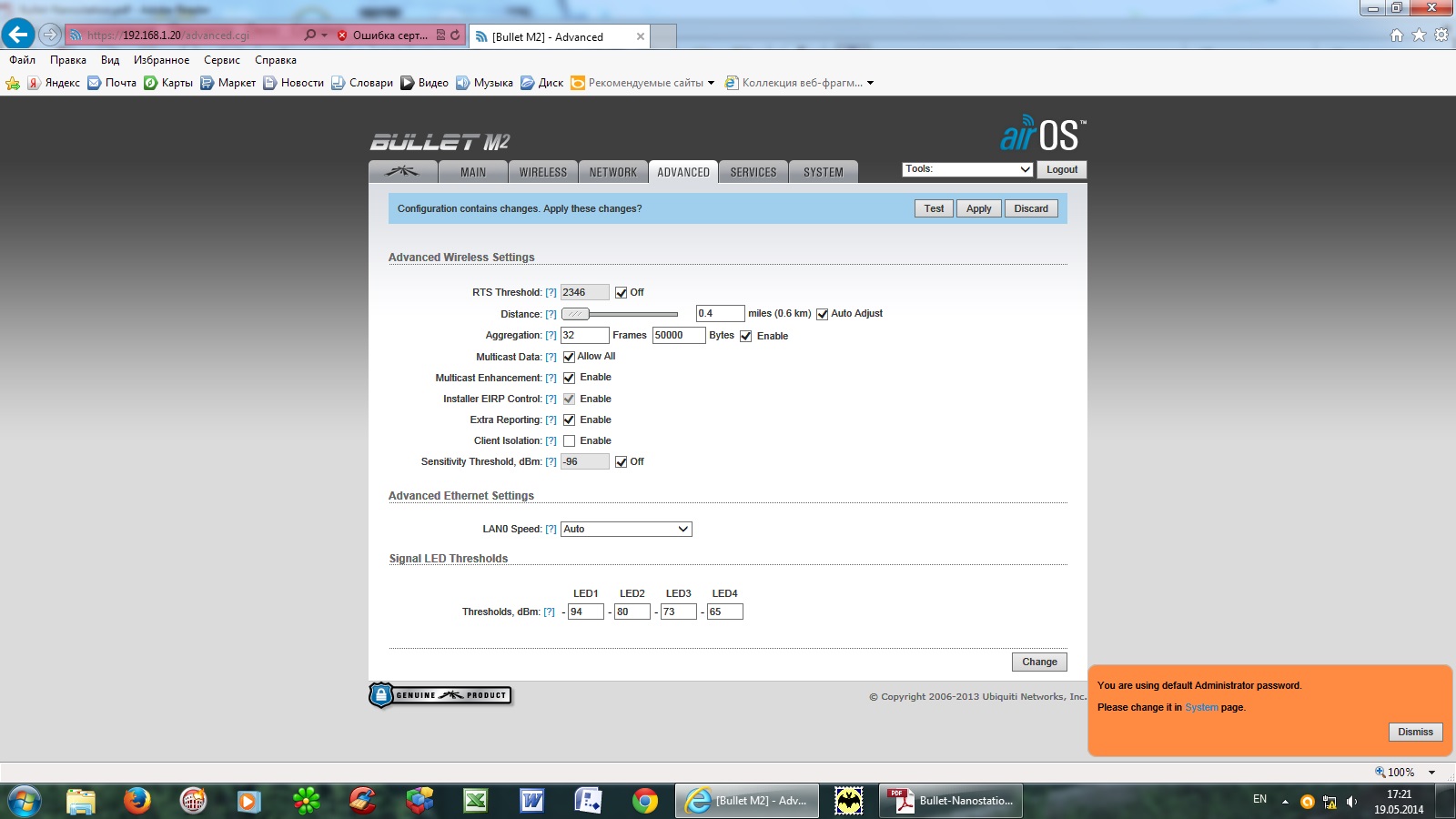Open the zoom level dropdown arrow
The height and width of the screenshot is (819, 1456).
[x=1432, y=773]
